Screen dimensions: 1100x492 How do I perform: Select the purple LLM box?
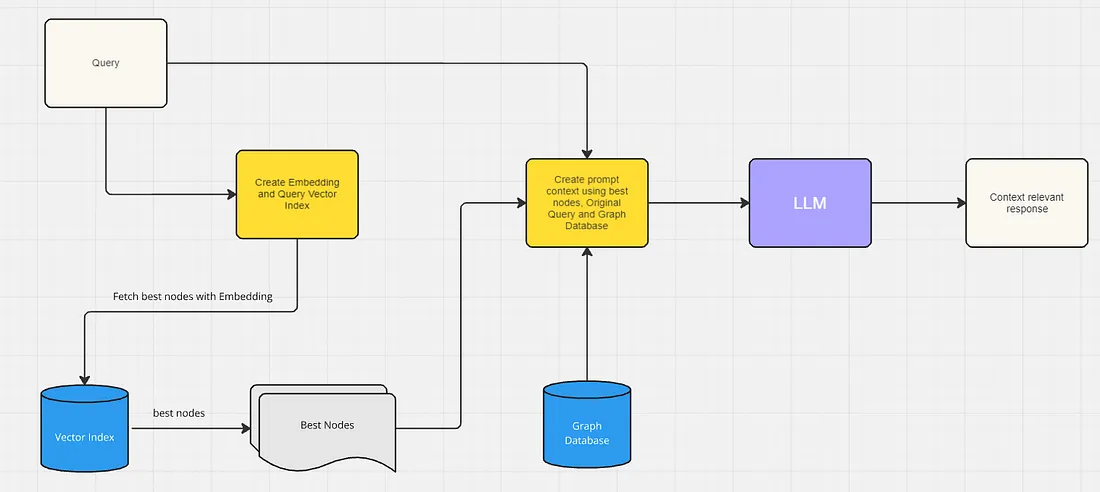tap(810, 203)
